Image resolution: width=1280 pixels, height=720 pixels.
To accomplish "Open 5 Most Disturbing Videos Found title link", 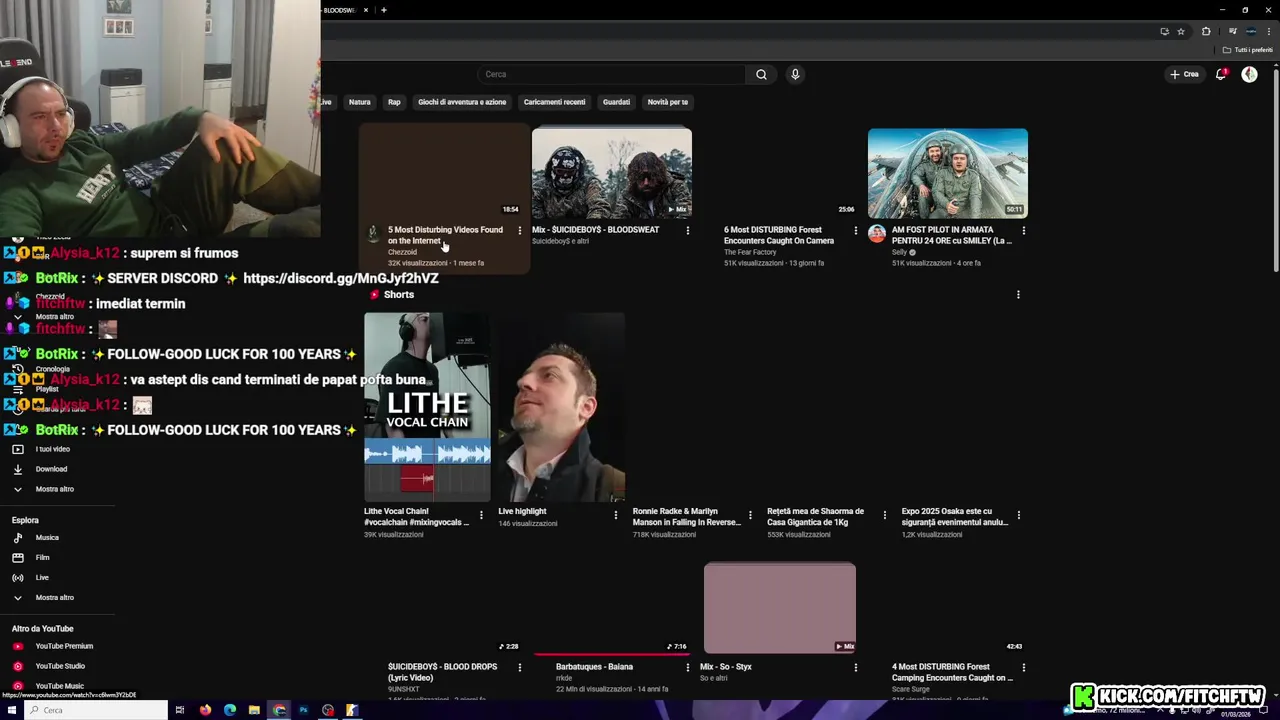I will tap(445, 235).
